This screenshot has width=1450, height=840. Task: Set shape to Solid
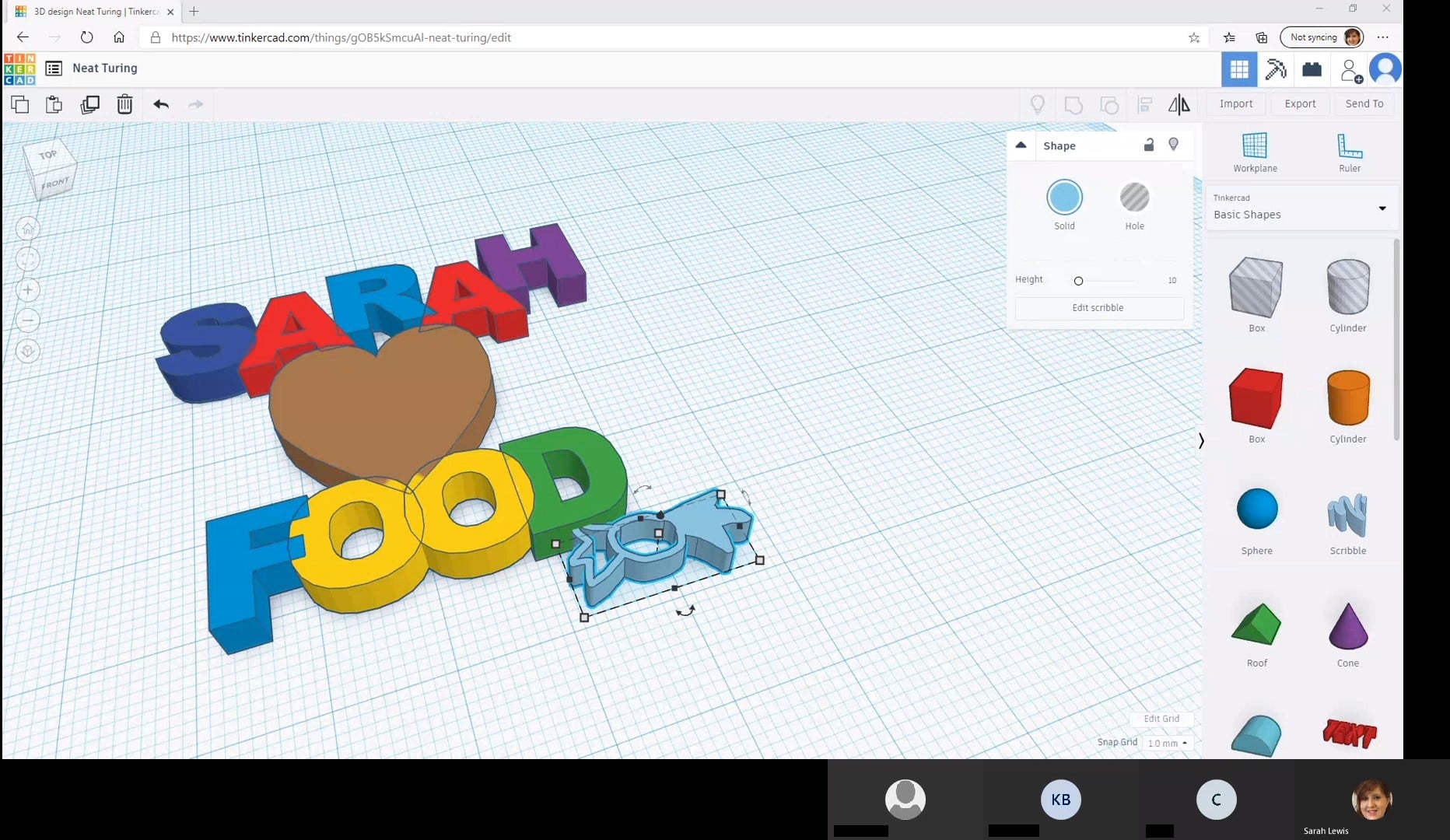(x=1064, y=198)
